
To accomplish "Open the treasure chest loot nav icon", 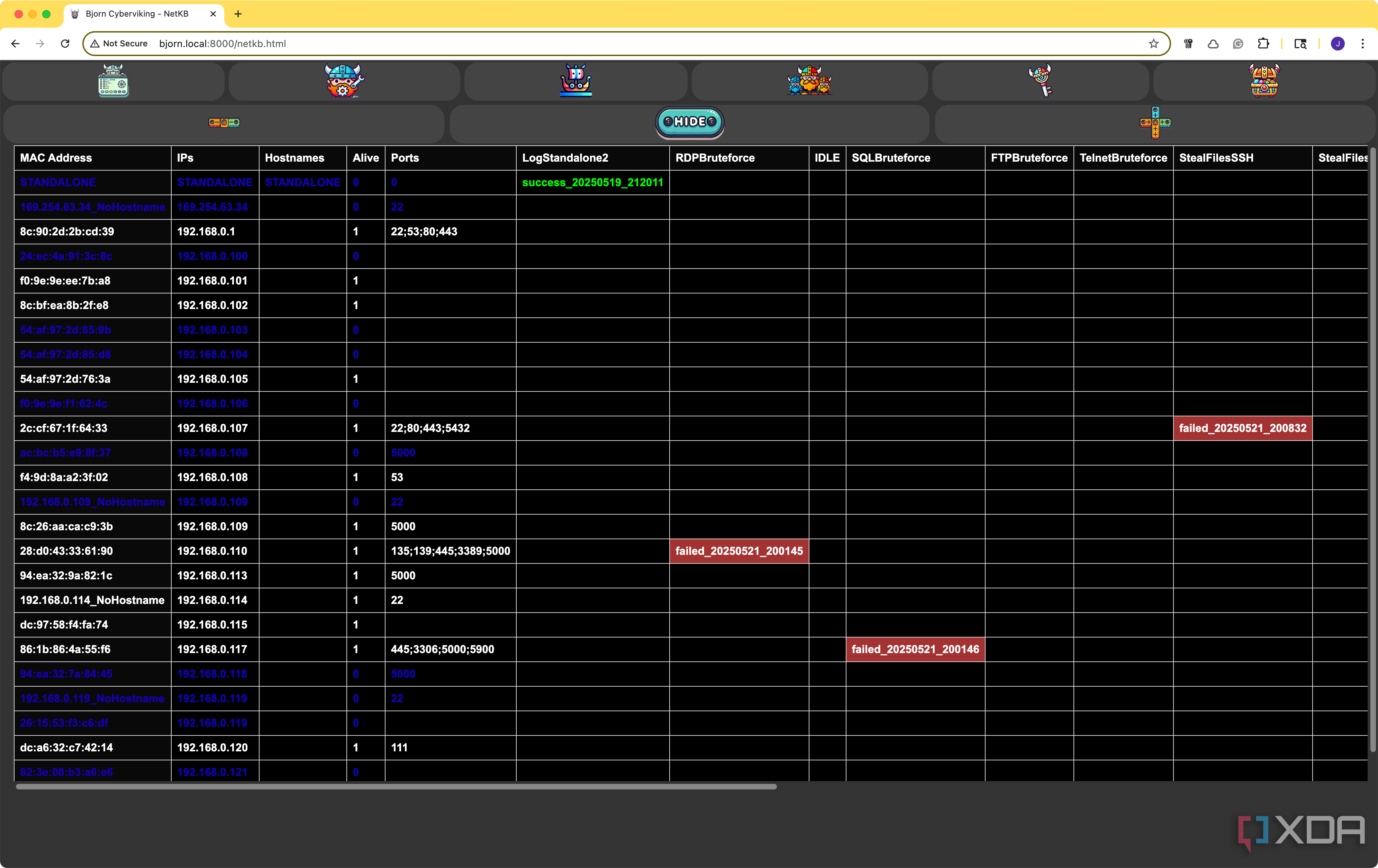I will pos(1264,81).
